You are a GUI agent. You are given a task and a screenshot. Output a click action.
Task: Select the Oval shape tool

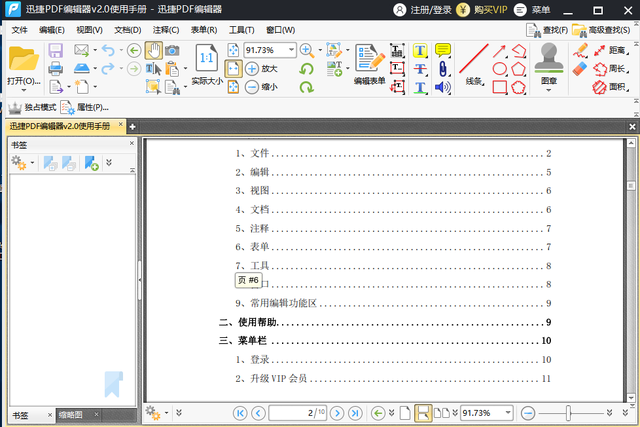pos(500,69)
